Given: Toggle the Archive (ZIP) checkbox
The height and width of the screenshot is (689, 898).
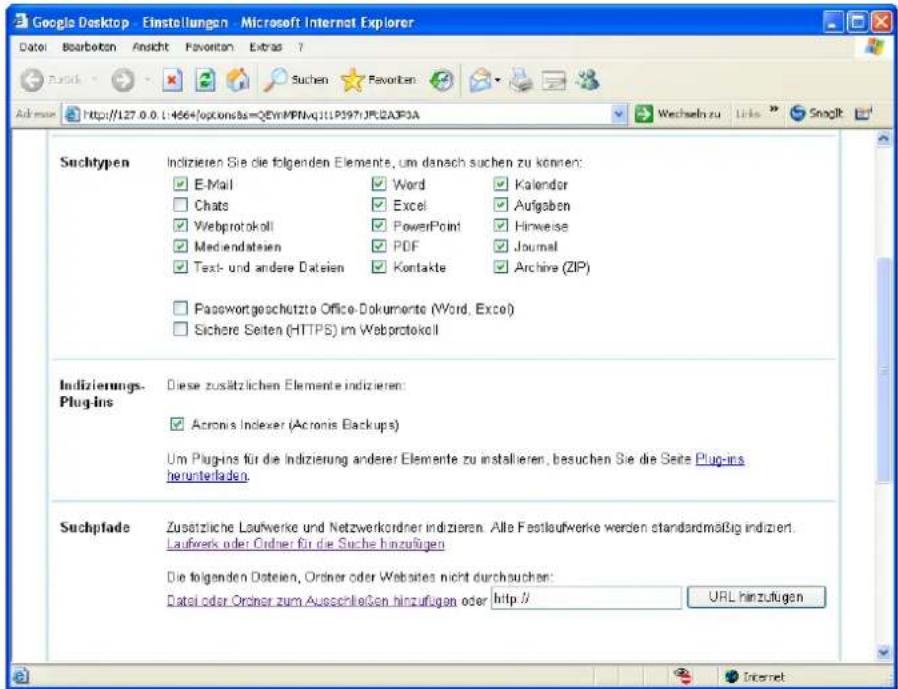Looking at the screenshot, I should pyautogui.click(x=501, y=266).
